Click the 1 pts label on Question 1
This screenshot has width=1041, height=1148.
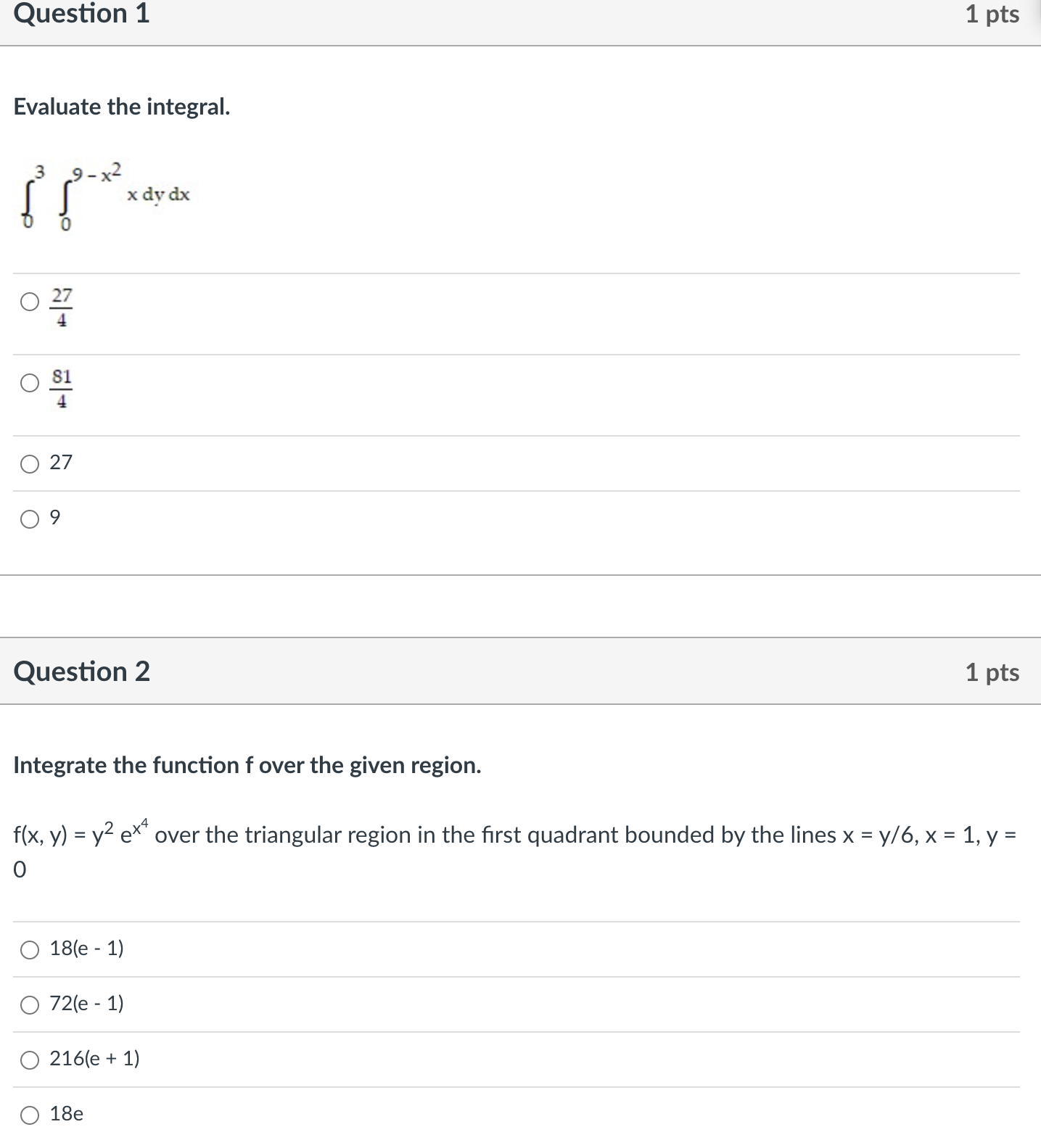click(x=992, y=13)
